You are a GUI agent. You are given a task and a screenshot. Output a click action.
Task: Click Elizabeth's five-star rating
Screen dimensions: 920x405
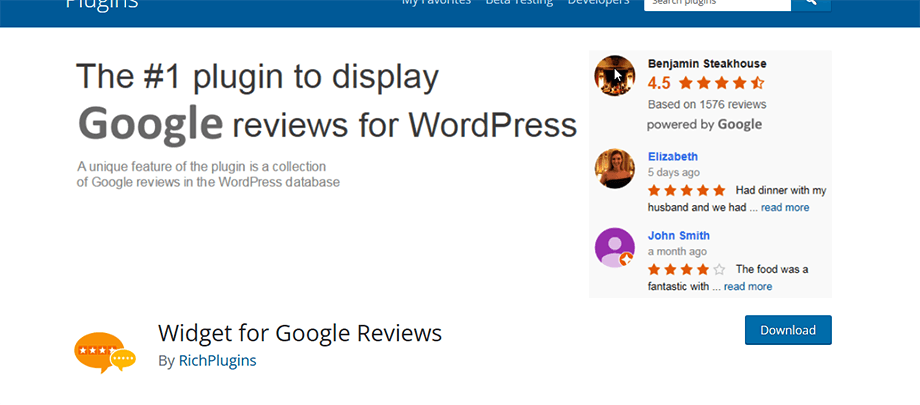click(687, 191)
